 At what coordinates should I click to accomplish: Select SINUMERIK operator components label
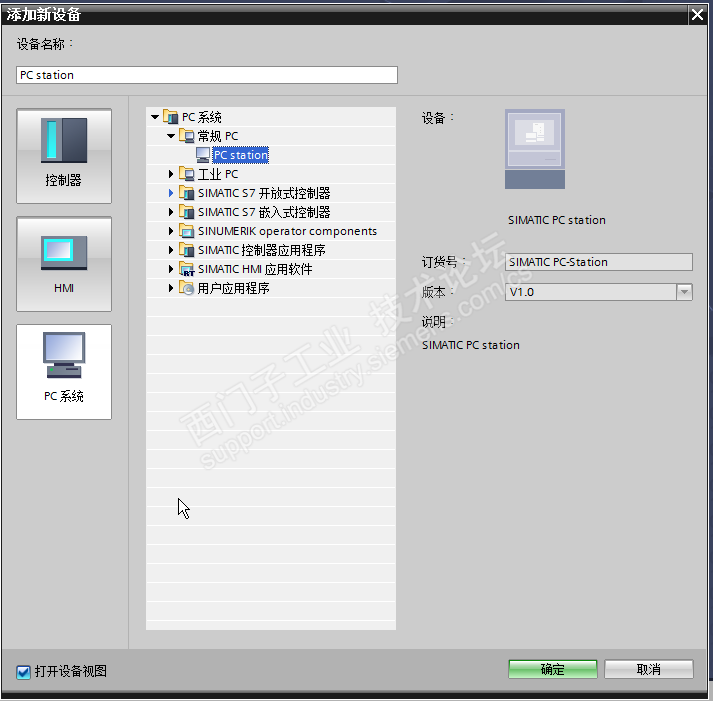287,231
